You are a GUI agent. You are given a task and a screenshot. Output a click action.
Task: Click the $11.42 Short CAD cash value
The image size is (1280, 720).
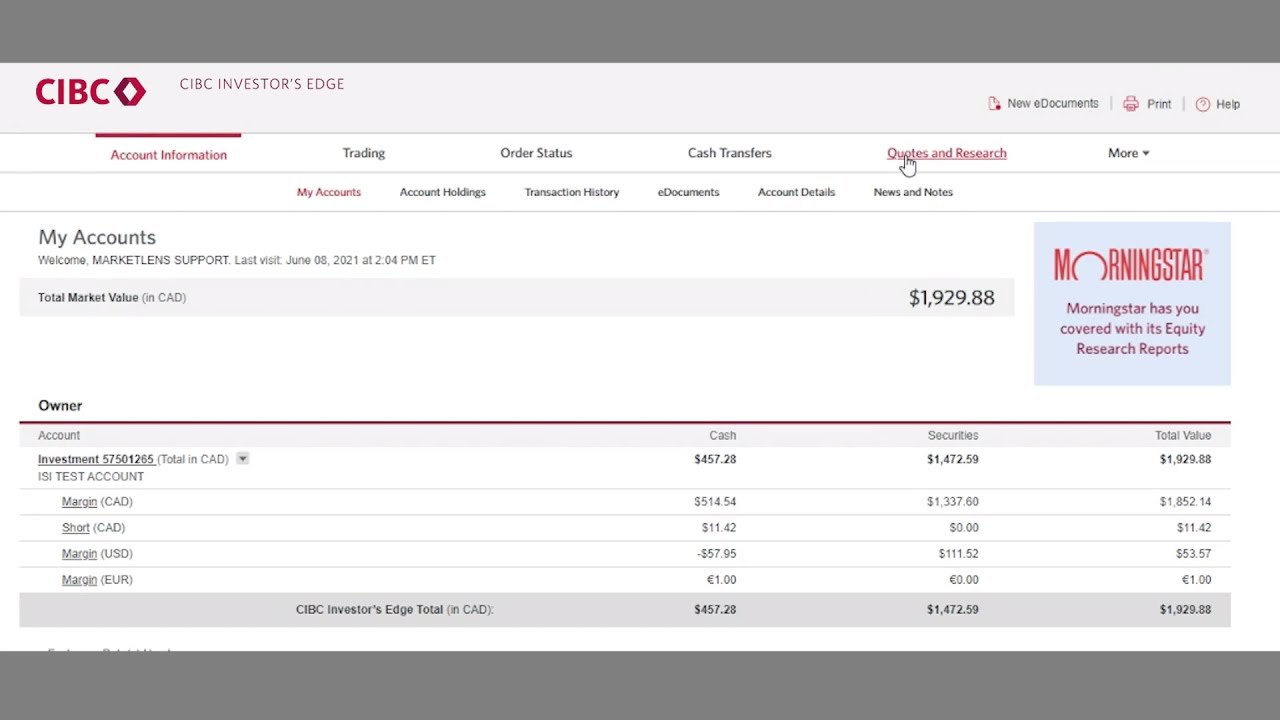(719, 528)
